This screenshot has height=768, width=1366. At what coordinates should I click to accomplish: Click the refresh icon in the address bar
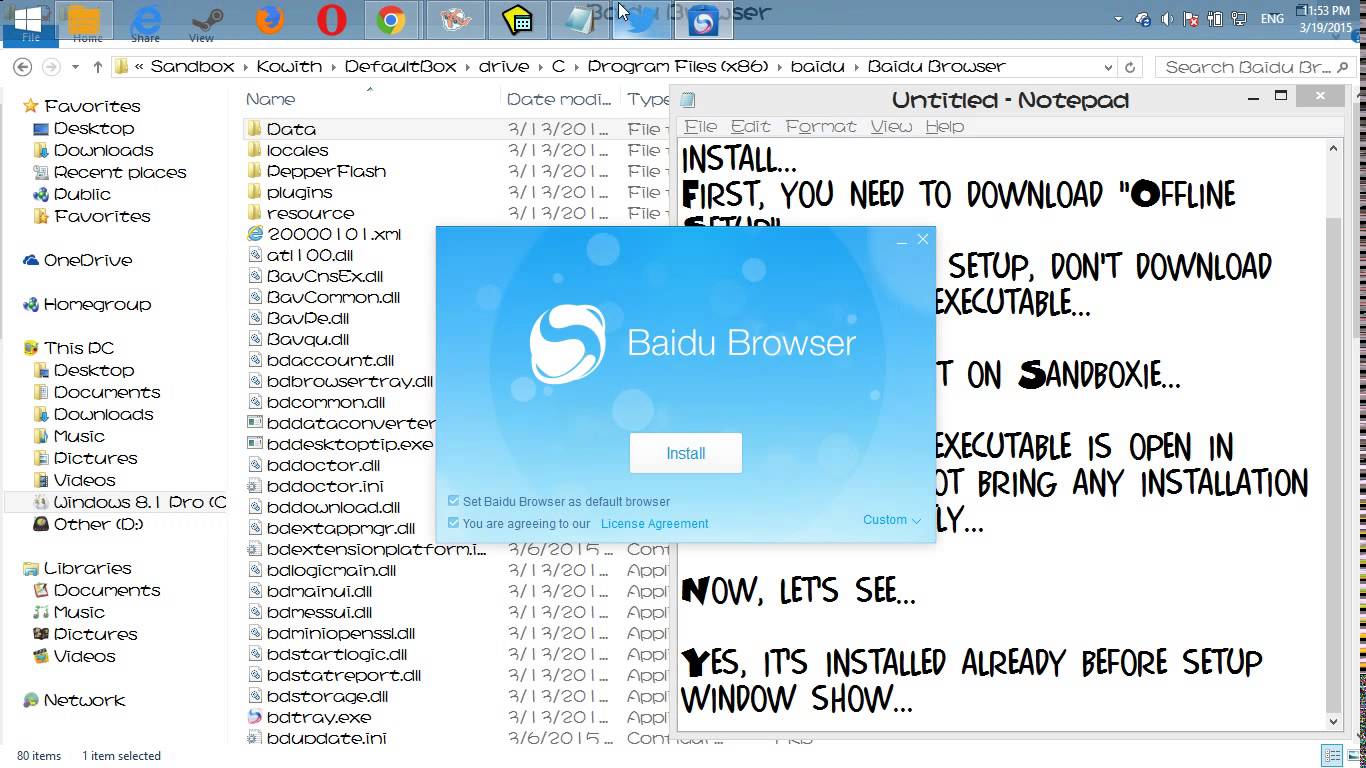[x=1130, y=66]
